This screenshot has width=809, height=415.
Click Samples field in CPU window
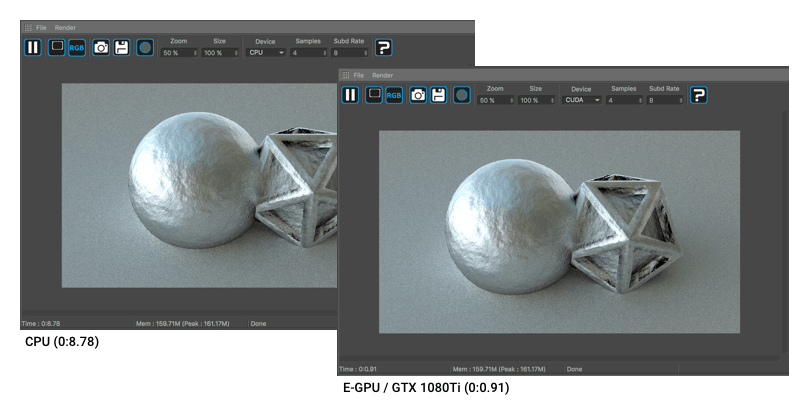(309, 53)
